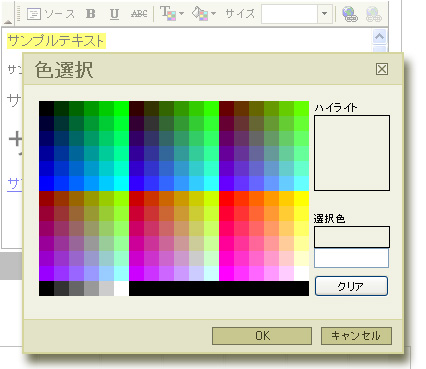This screenshot has width=426, height=369.
Task: Pick the pure red color swatch
Action: coord(226,199)
